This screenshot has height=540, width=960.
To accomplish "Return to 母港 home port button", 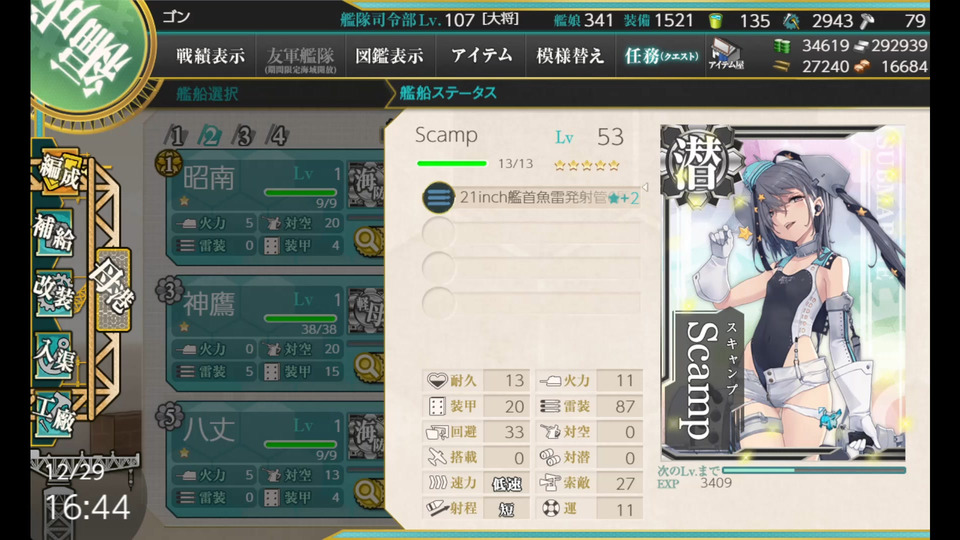I will pos(113,289).
